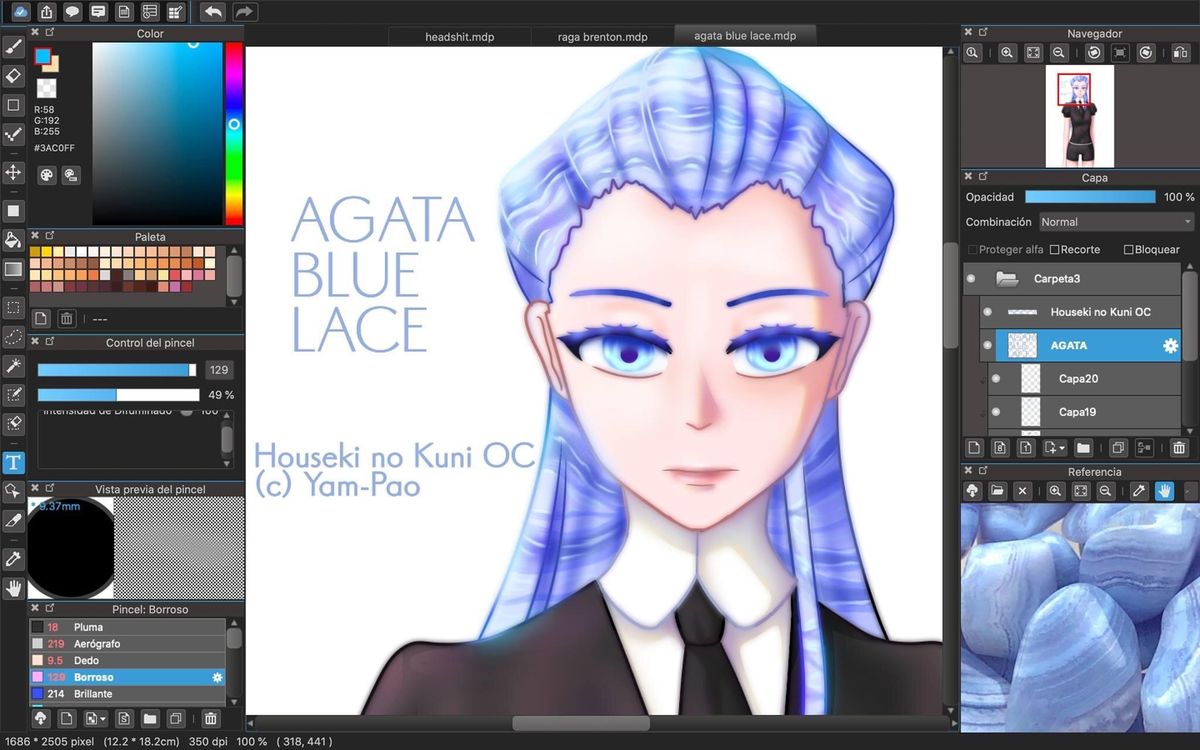Select the rectangular Selection tool
The image size is (1200, 750).
[13, 308]
